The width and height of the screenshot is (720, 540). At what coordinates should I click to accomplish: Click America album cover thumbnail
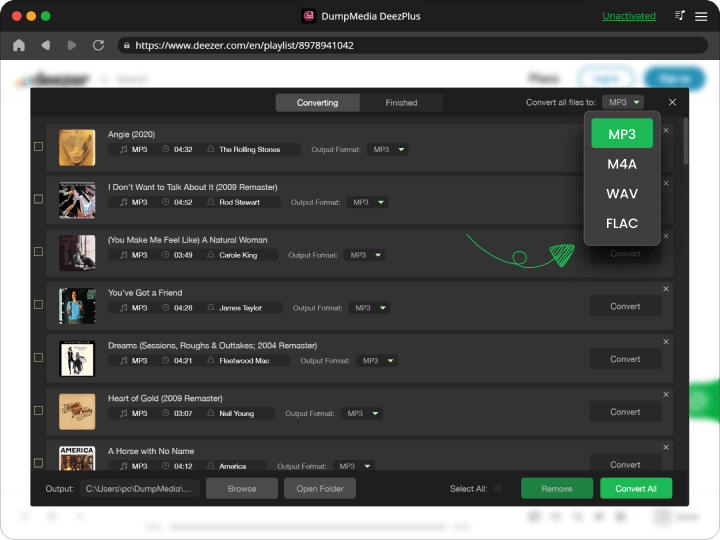(x=77, y=458)
